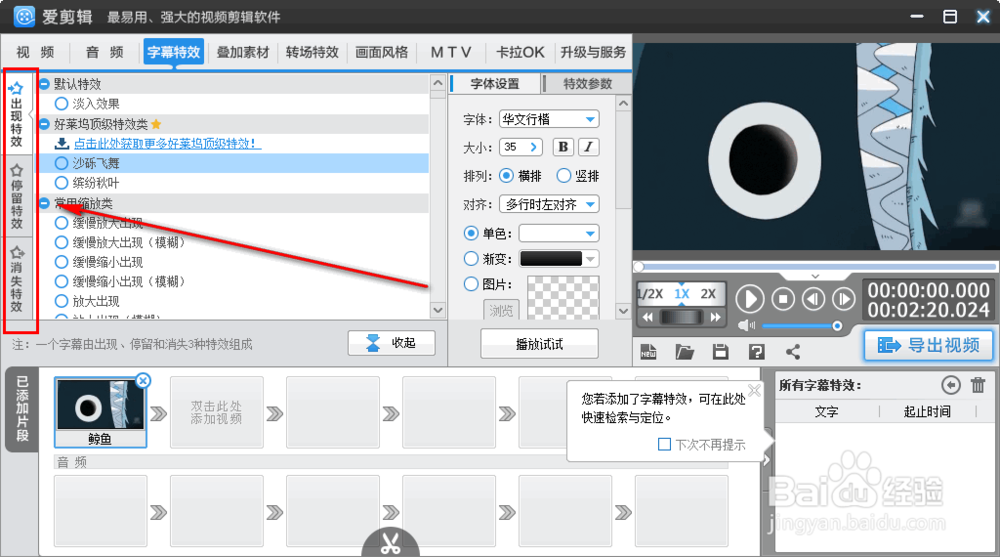Click the download icon beside Hollywood link
This screenshot has height=557, width=1000.
coord(62,143)
